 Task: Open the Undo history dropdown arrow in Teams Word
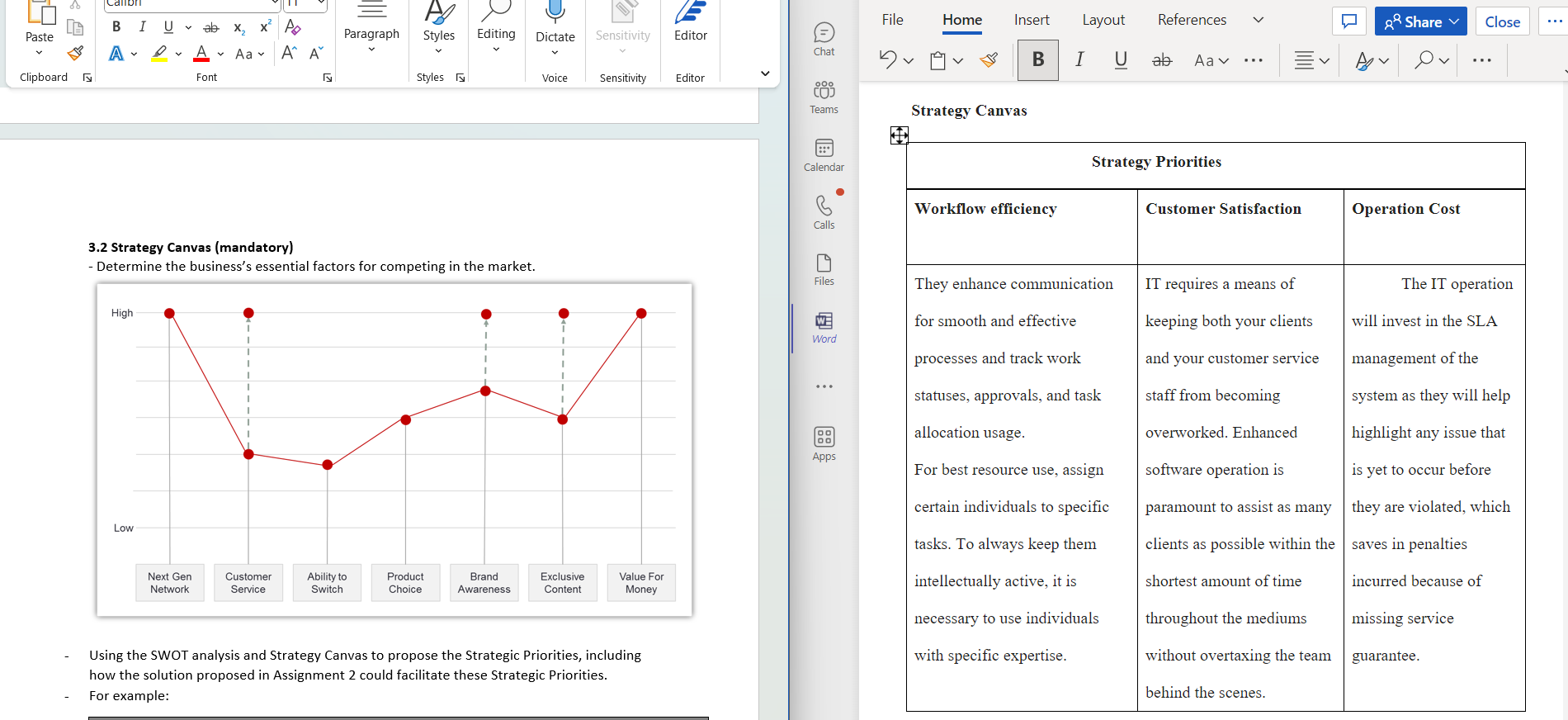pyautogui.click(x=909, y=60)
